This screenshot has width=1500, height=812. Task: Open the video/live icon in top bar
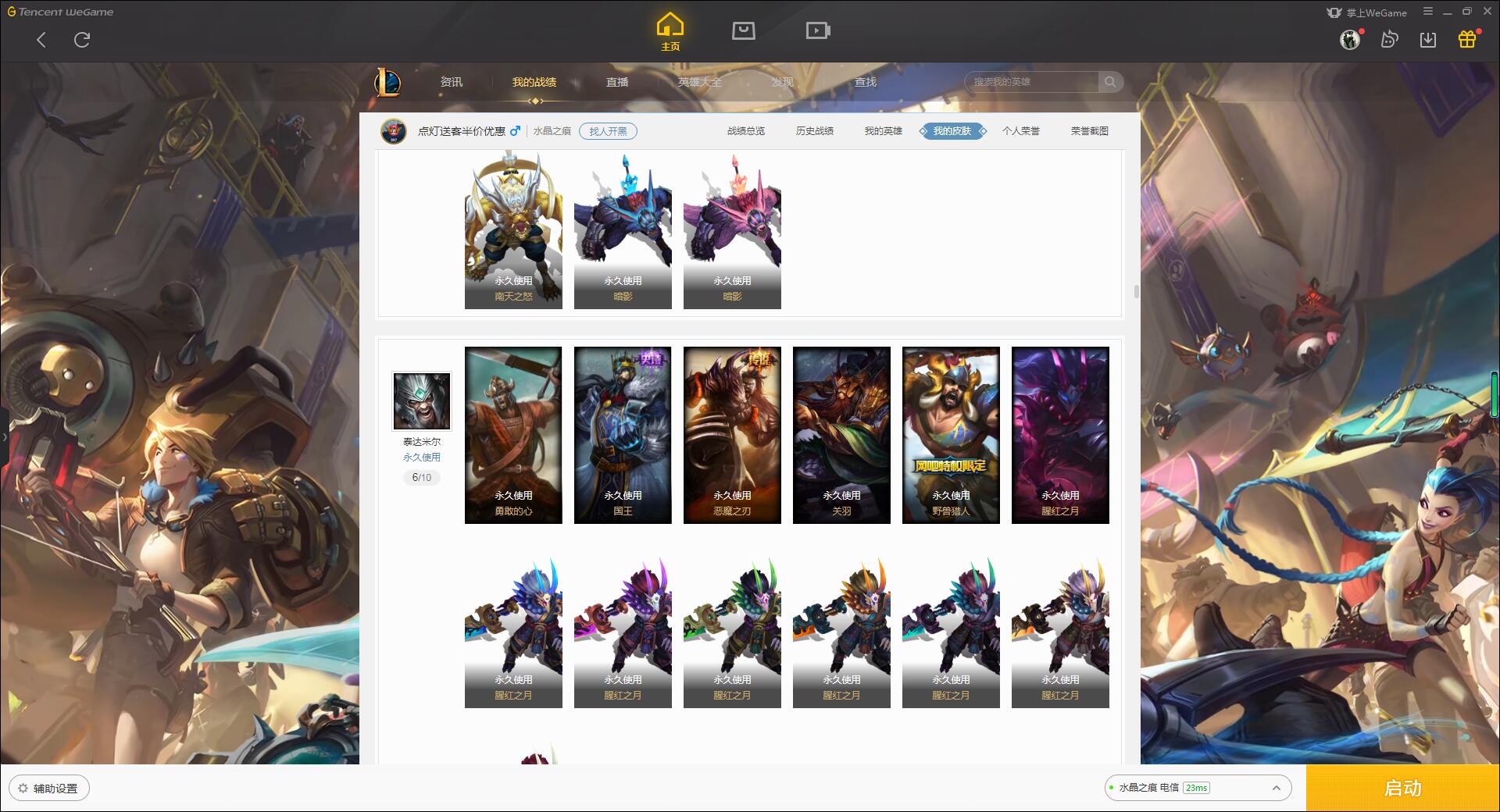[x=818, y=30]
